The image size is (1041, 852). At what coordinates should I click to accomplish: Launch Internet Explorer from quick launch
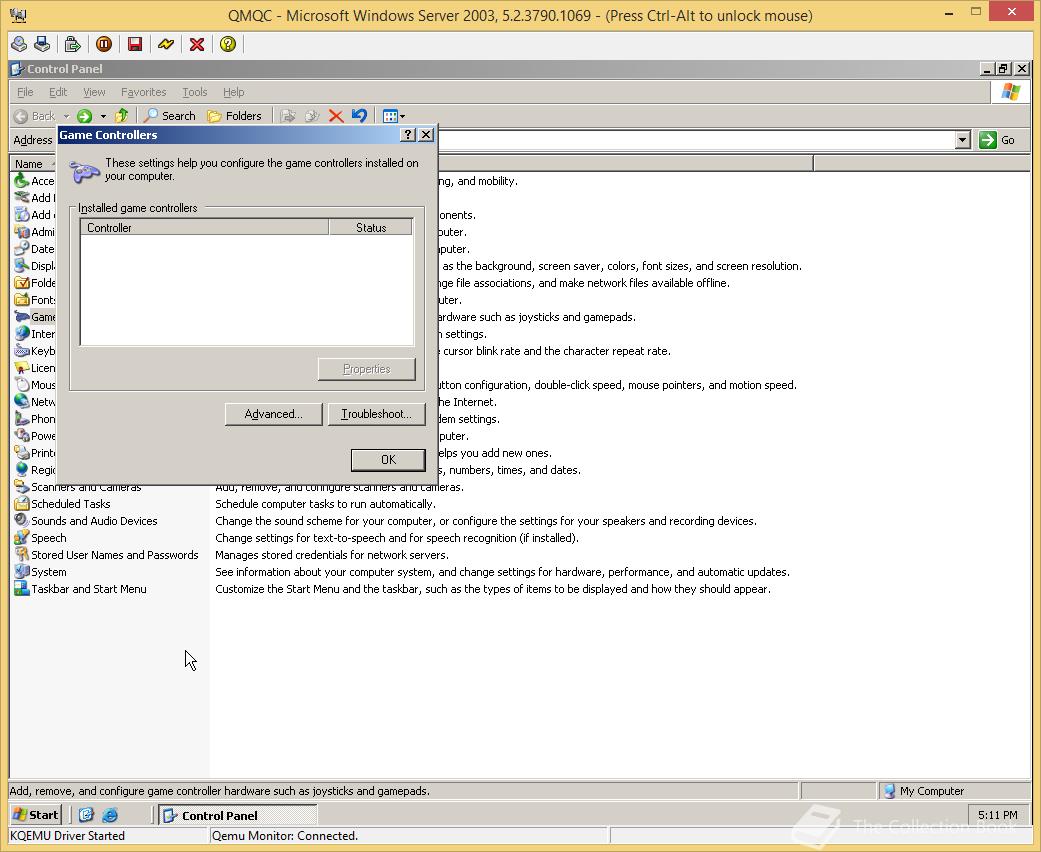click(110, 815)
